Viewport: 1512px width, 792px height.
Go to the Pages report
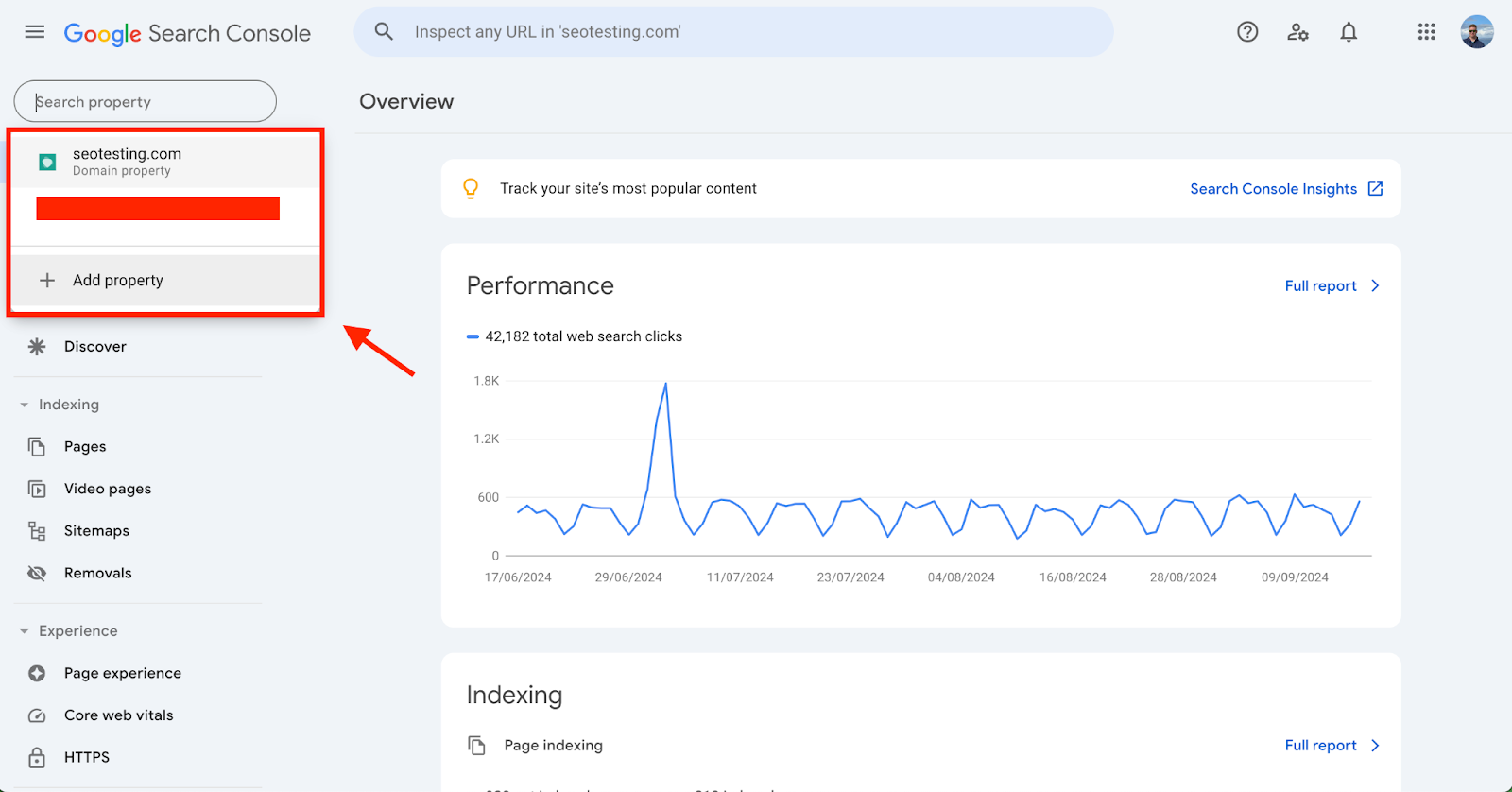(x=85, y=446)
